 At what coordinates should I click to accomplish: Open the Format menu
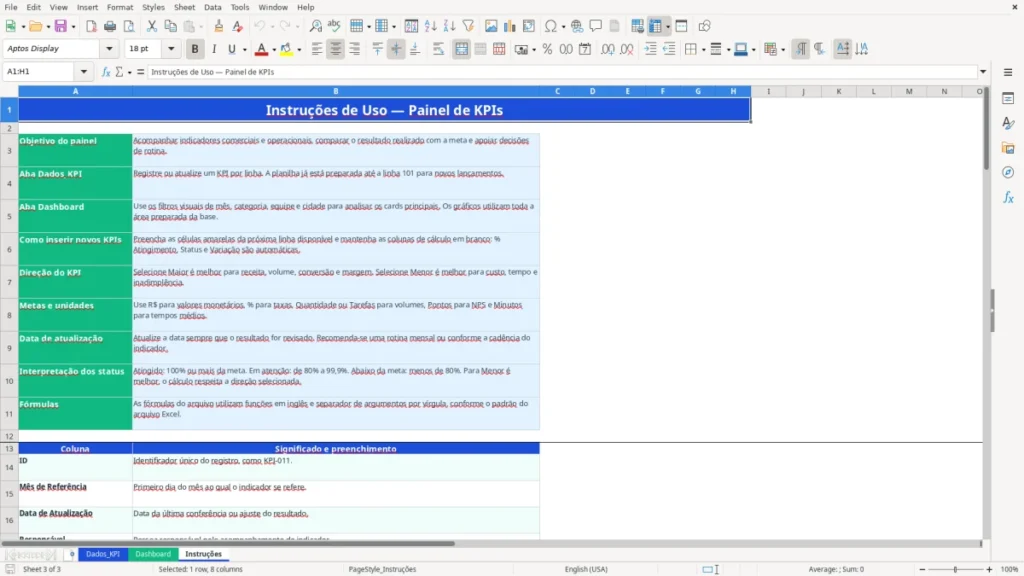(x=120, y=7)
